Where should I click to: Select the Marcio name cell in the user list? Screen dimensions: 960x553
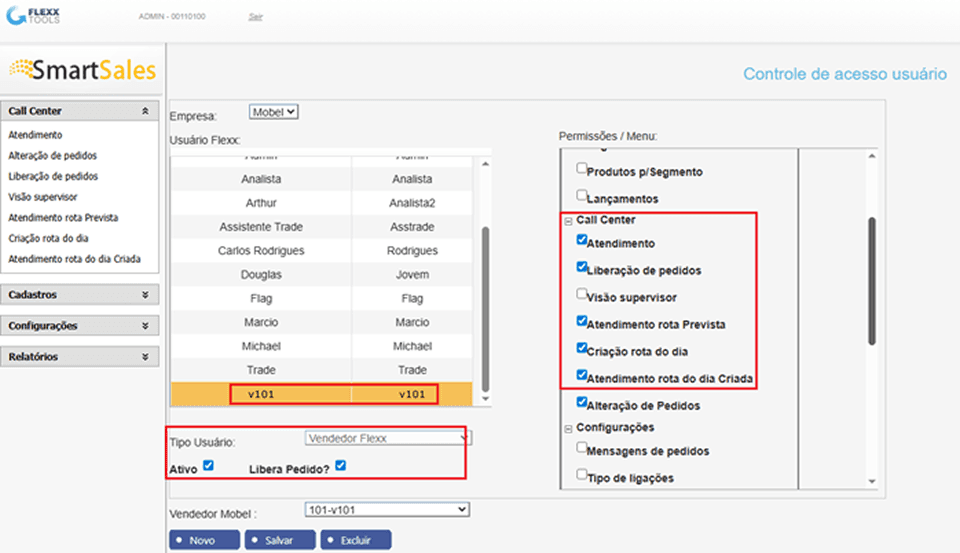[x=261, y=322]
